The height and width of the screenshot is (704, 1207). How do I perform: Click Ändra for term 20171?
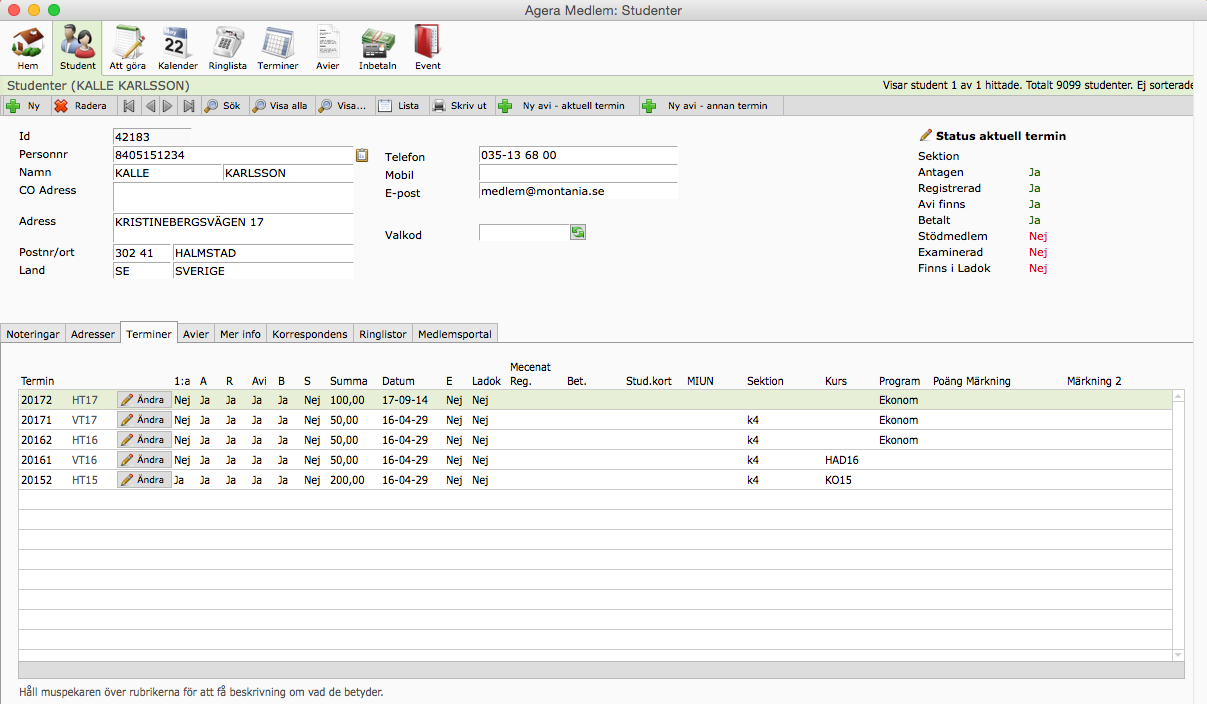pos(143,420)
